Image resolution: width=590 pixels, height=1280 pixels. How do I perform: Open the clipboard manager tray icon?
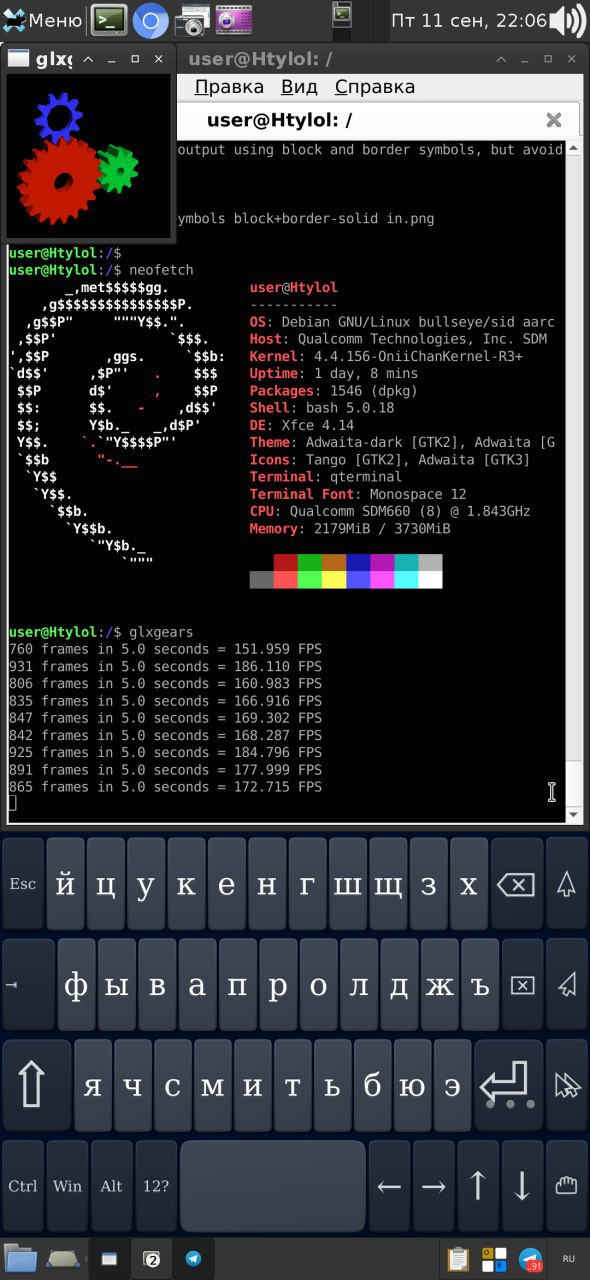pyautogui.click(x=459, y=1259)
